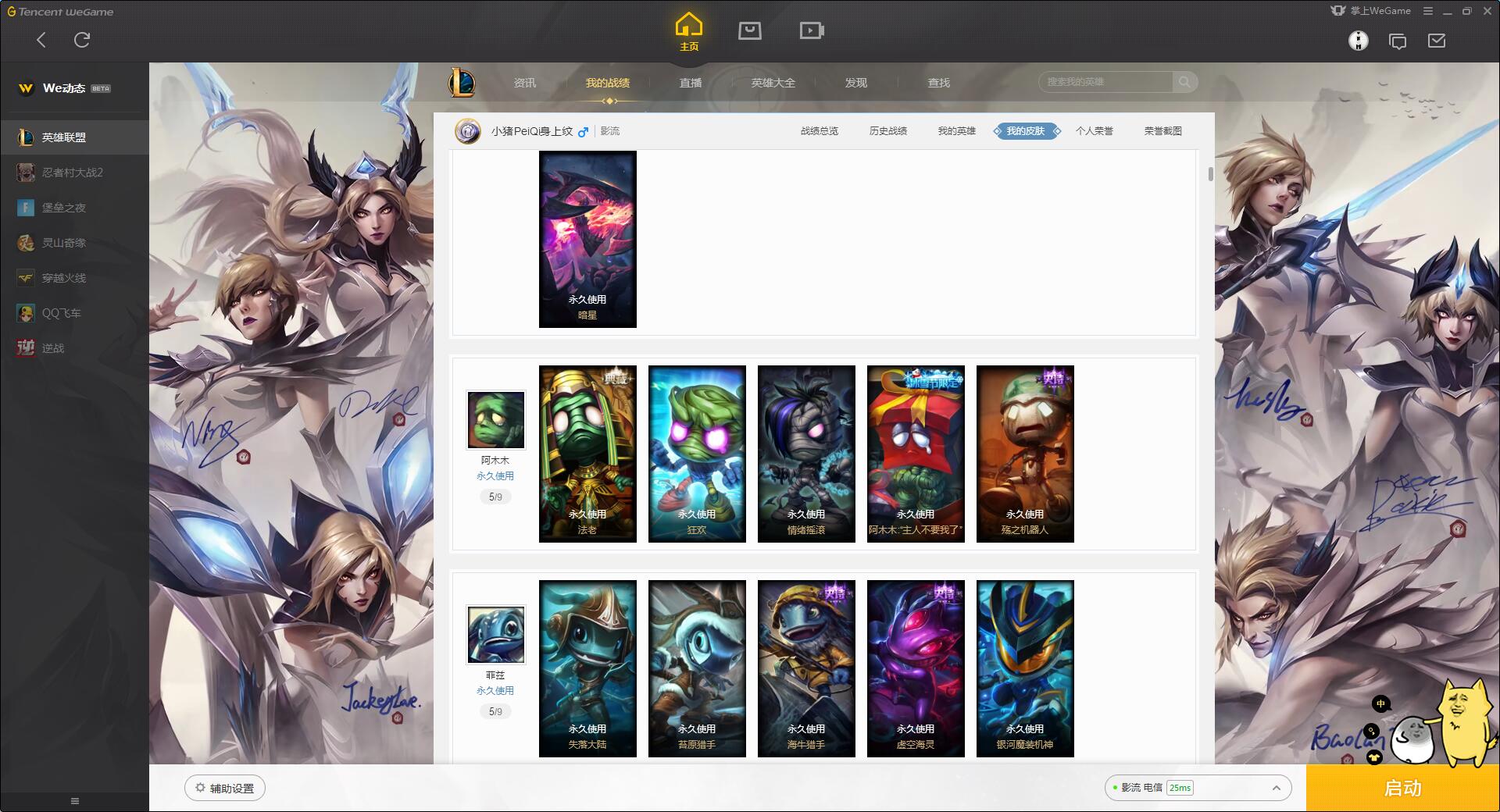Switch to the 我的战绩 tab
The height and width of the screenshot is (812, 1500).
(x=608, y=83)
